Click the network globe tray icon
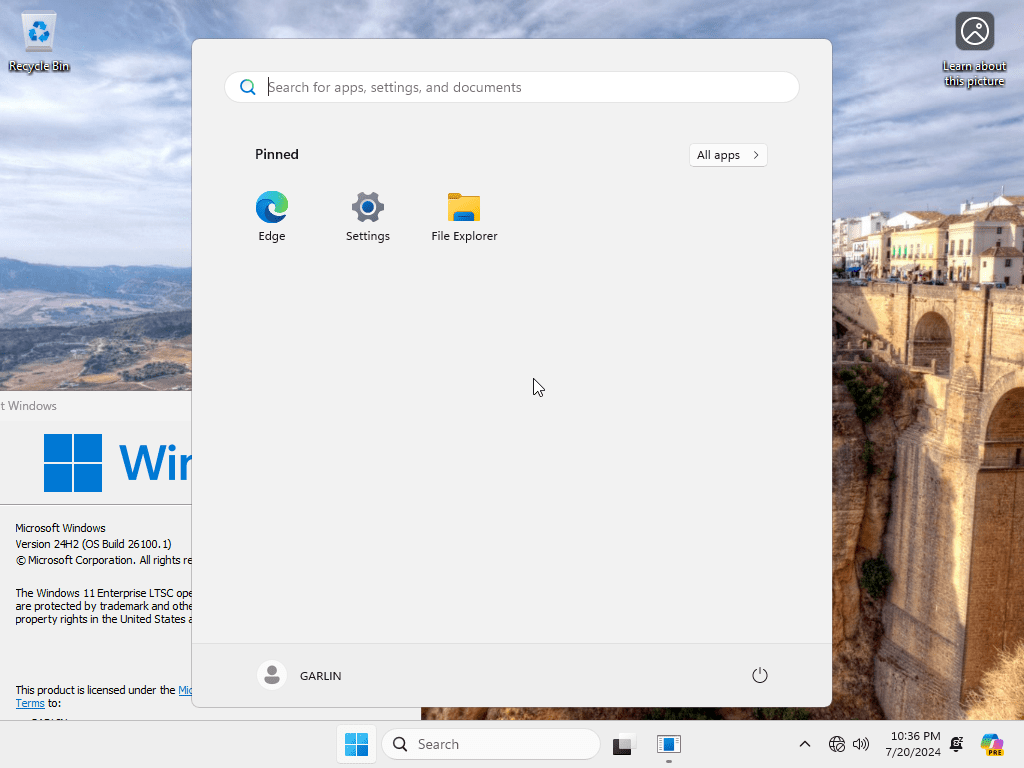The image size is (1024, 768). pyautogui.click(x=837, y=744)
